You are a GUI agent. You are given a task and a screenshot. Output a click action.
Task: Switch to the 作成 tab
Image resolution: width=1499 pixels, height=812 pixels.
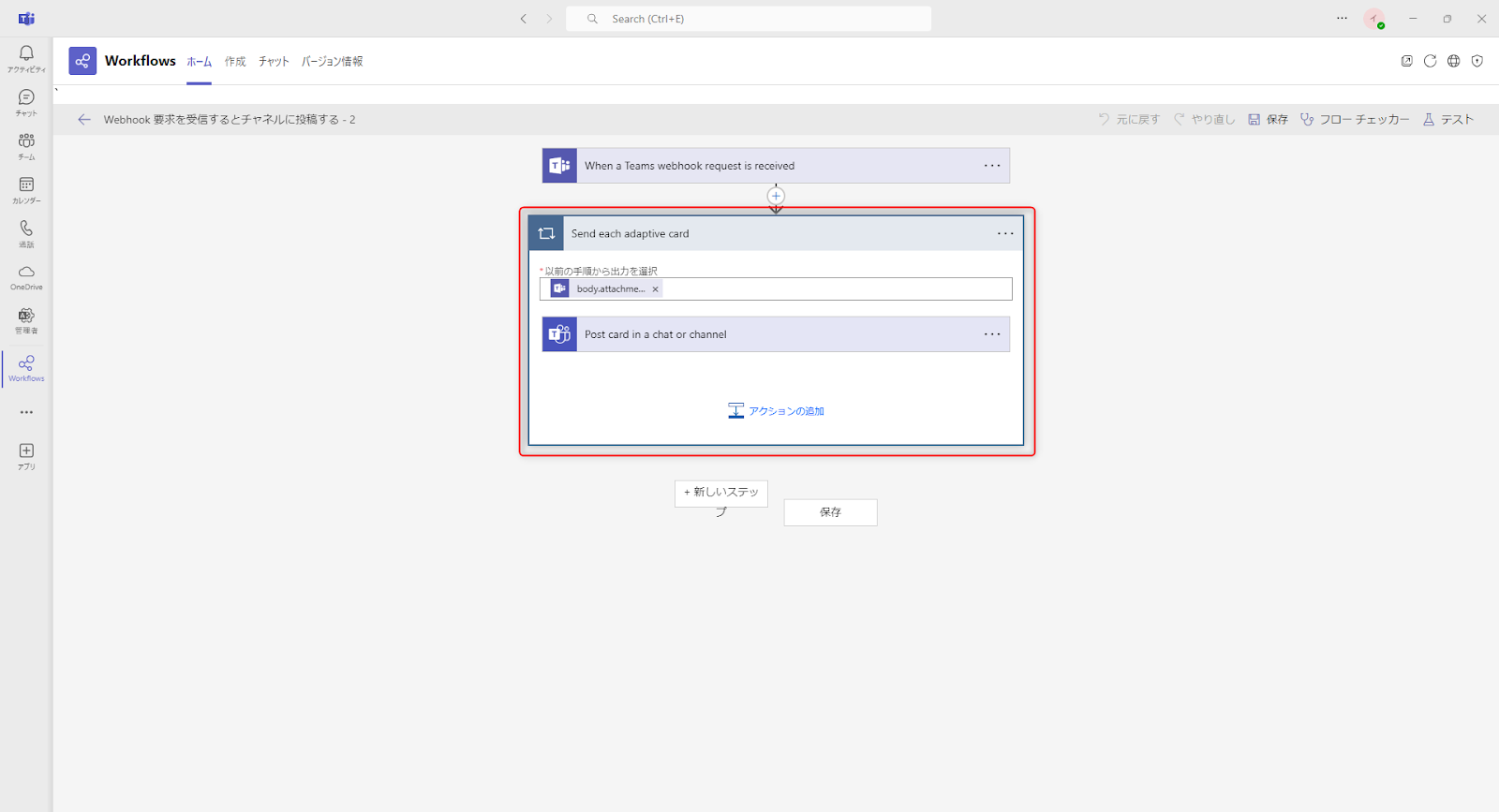[x=235, y=62]
